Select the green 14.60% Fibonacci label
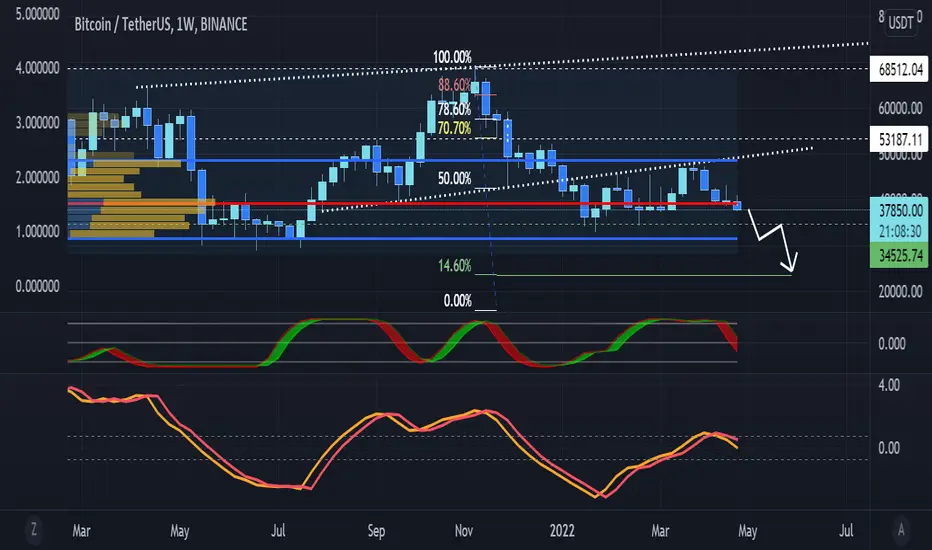 [455, 265]
